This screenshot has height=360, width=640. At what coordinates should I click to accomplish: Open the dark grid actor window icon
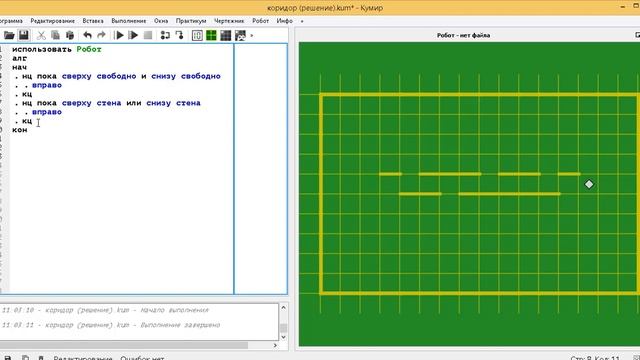226,36
